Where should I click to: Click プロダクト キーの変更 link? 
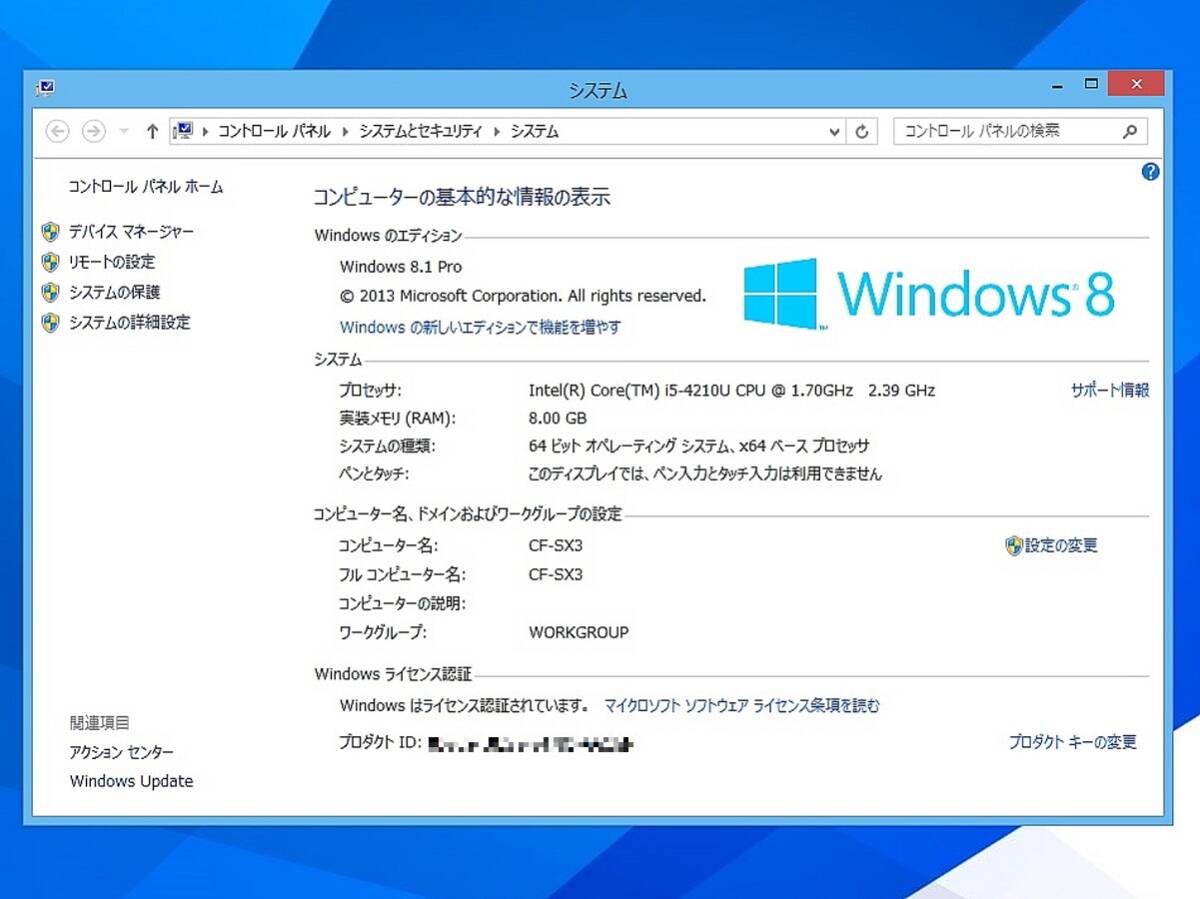point(1072,742)
